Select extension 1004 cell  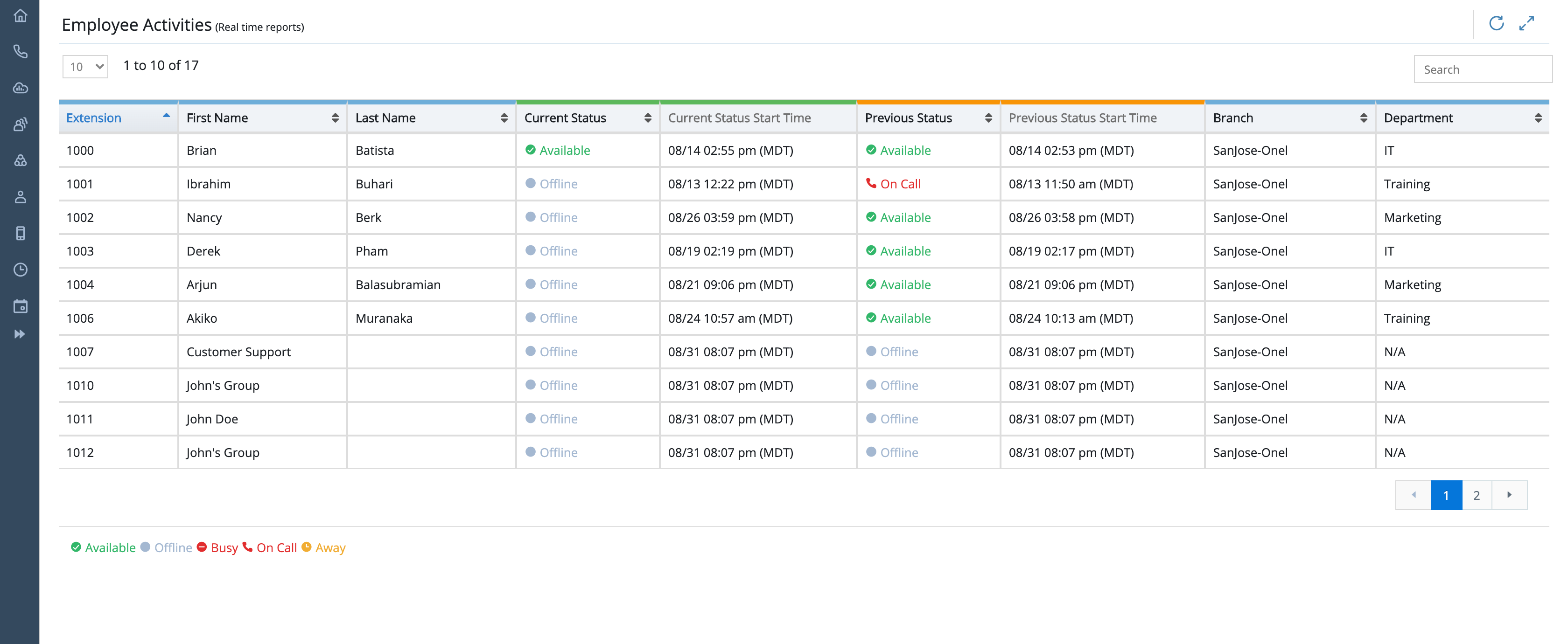click(x=118, y=284)
